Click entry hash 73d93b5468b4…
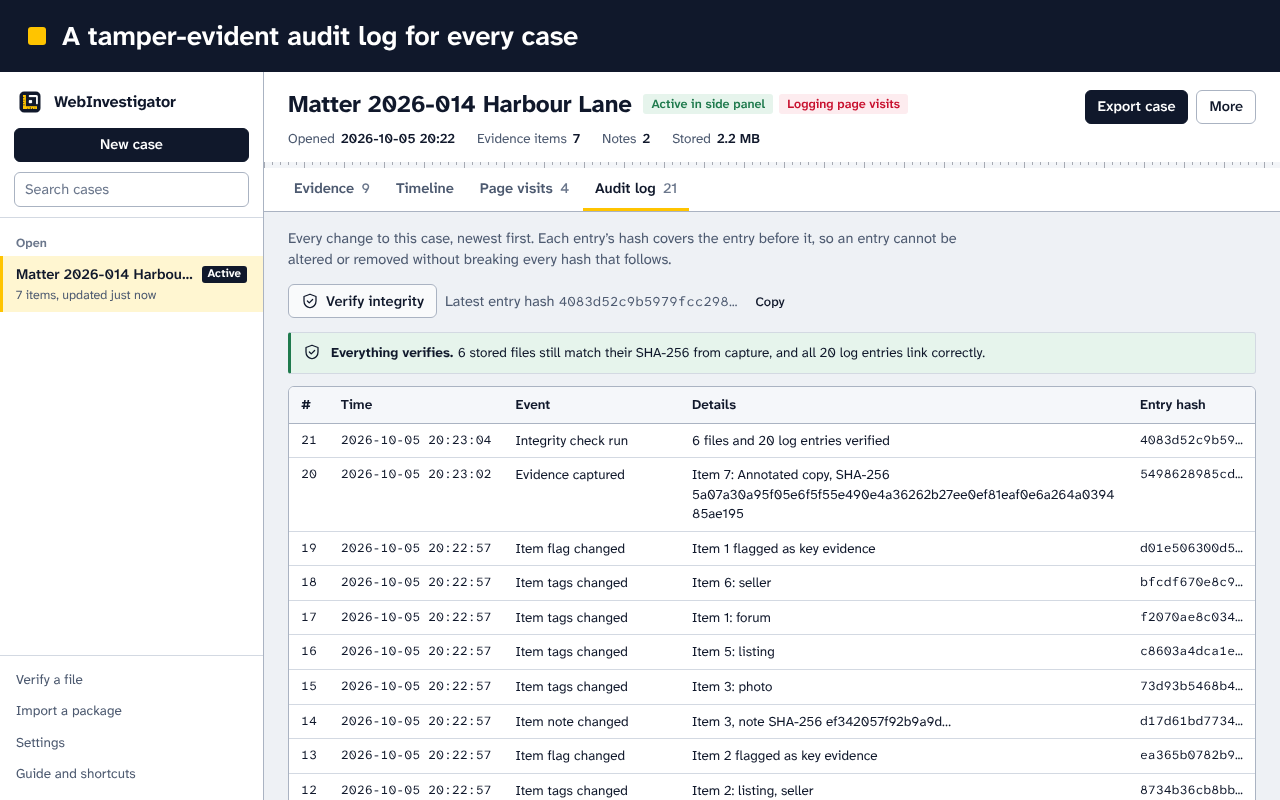This screenshot has height=800, width=1280. [x=1191, y=687]
